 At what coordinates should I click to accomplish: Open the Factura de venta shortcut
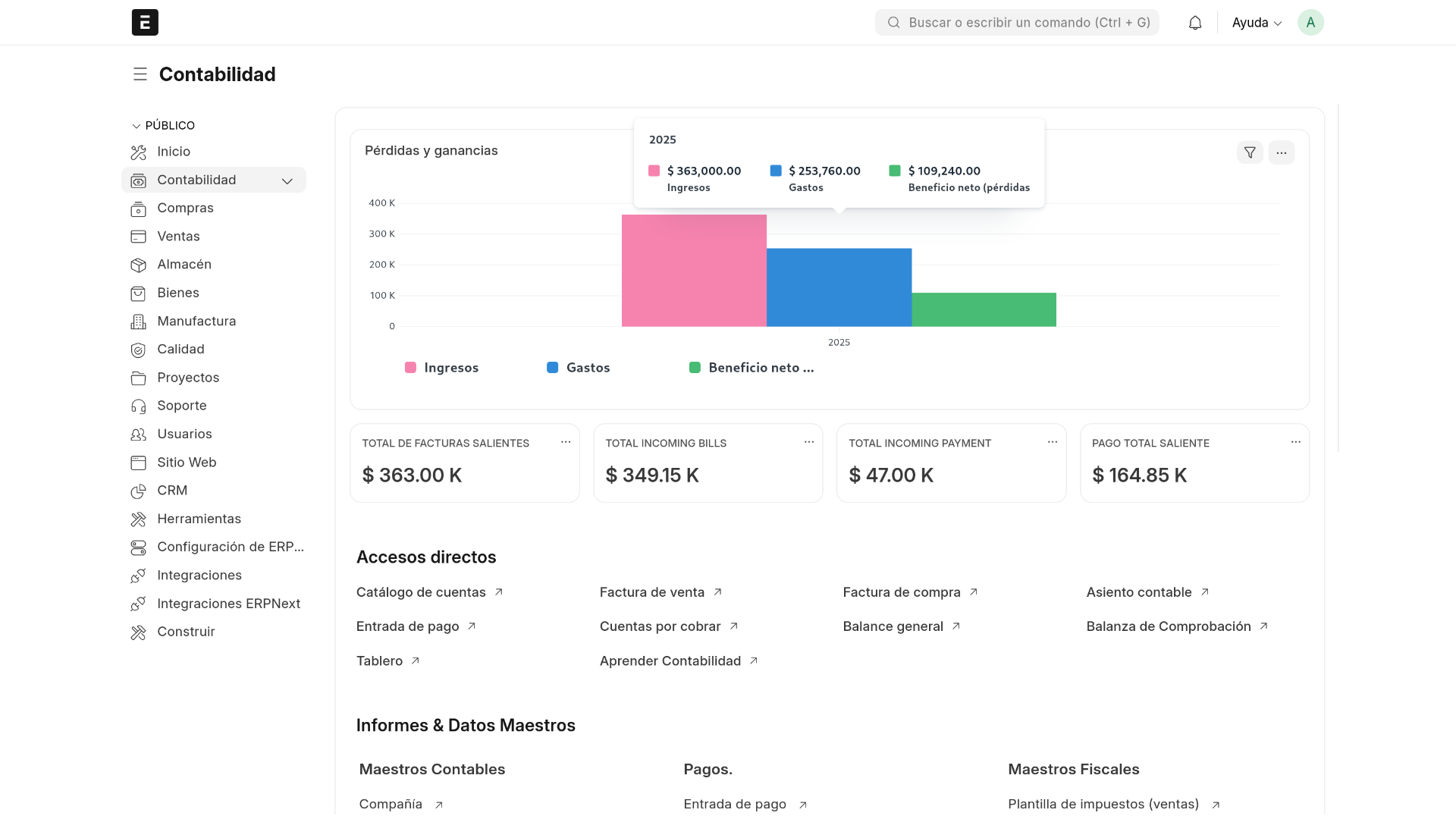652,592
